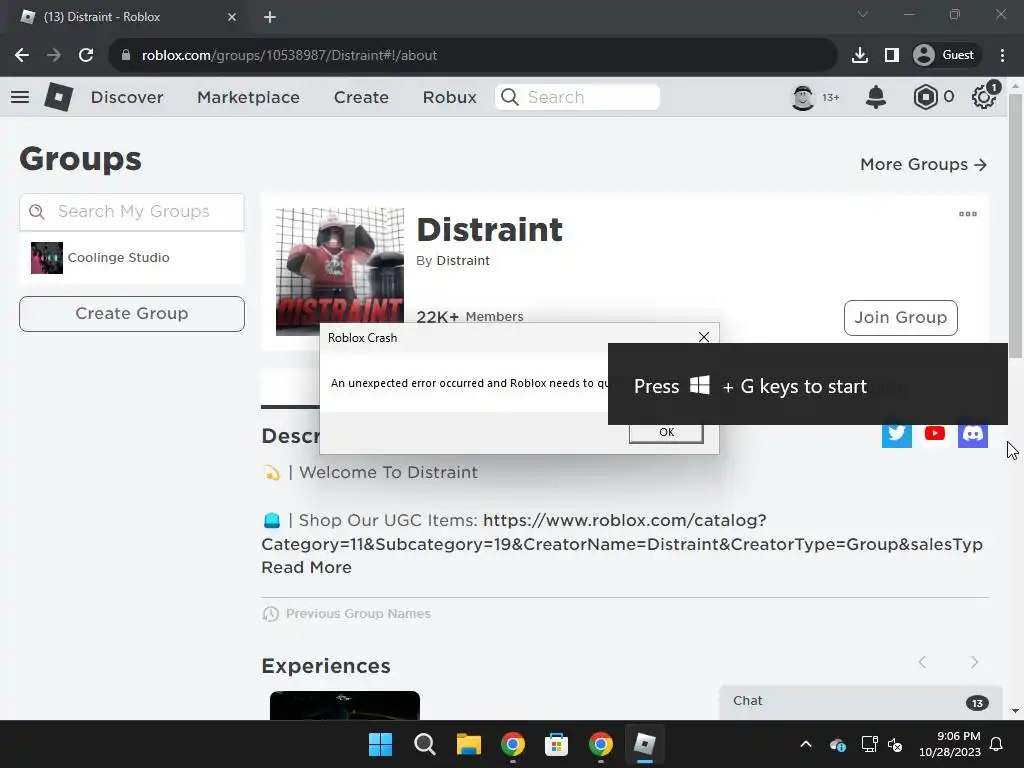This screenshot has height=768, width=1024.
Task: Click the Create Group button
Action: pyautogui.click(x=132, y=313)
